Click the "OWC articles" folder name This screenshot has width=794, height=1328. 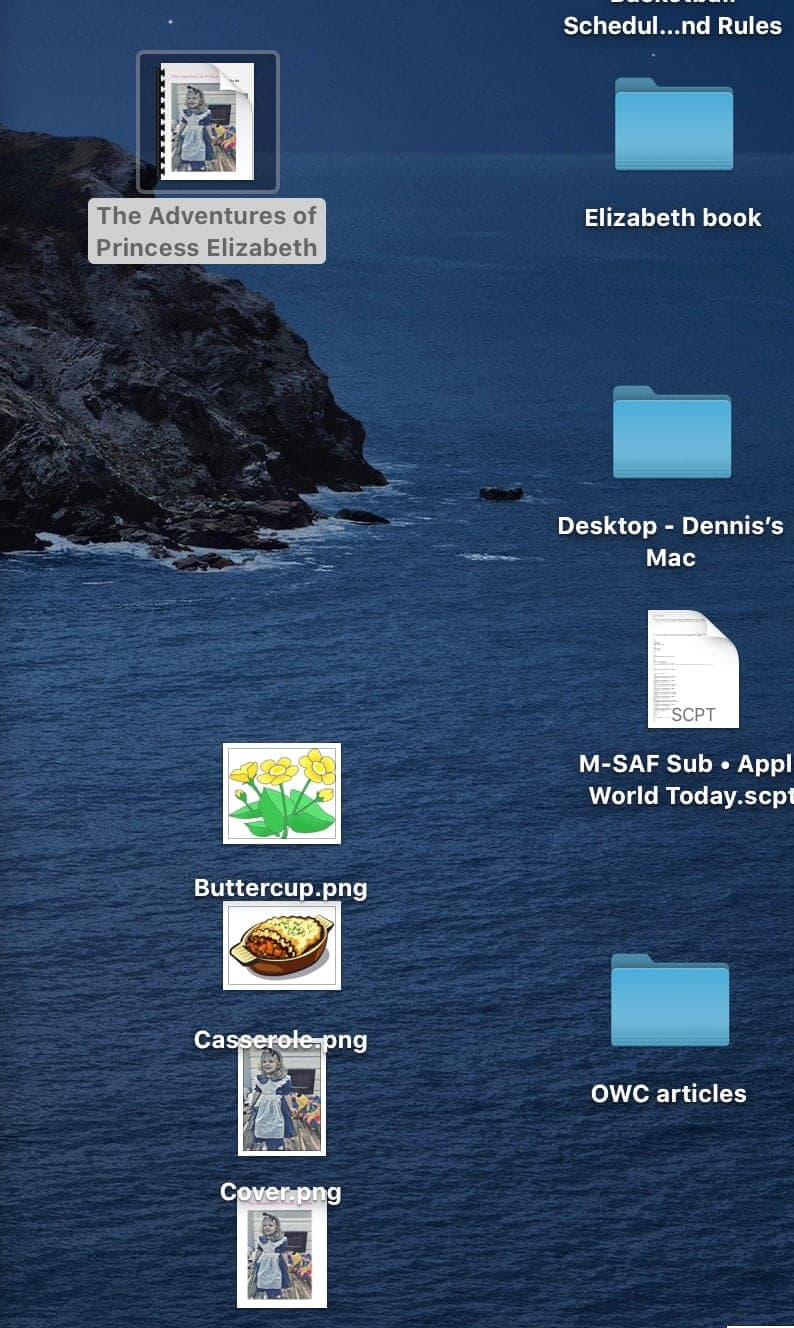pyautogui.click(x=668, y=1093)
